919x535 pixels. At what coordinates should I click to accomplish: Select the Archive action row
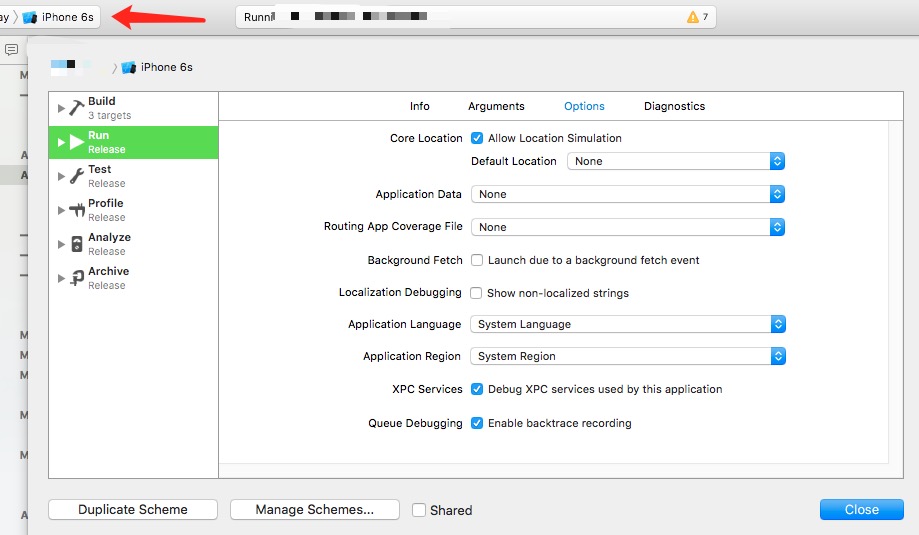[x=134, y=278]
